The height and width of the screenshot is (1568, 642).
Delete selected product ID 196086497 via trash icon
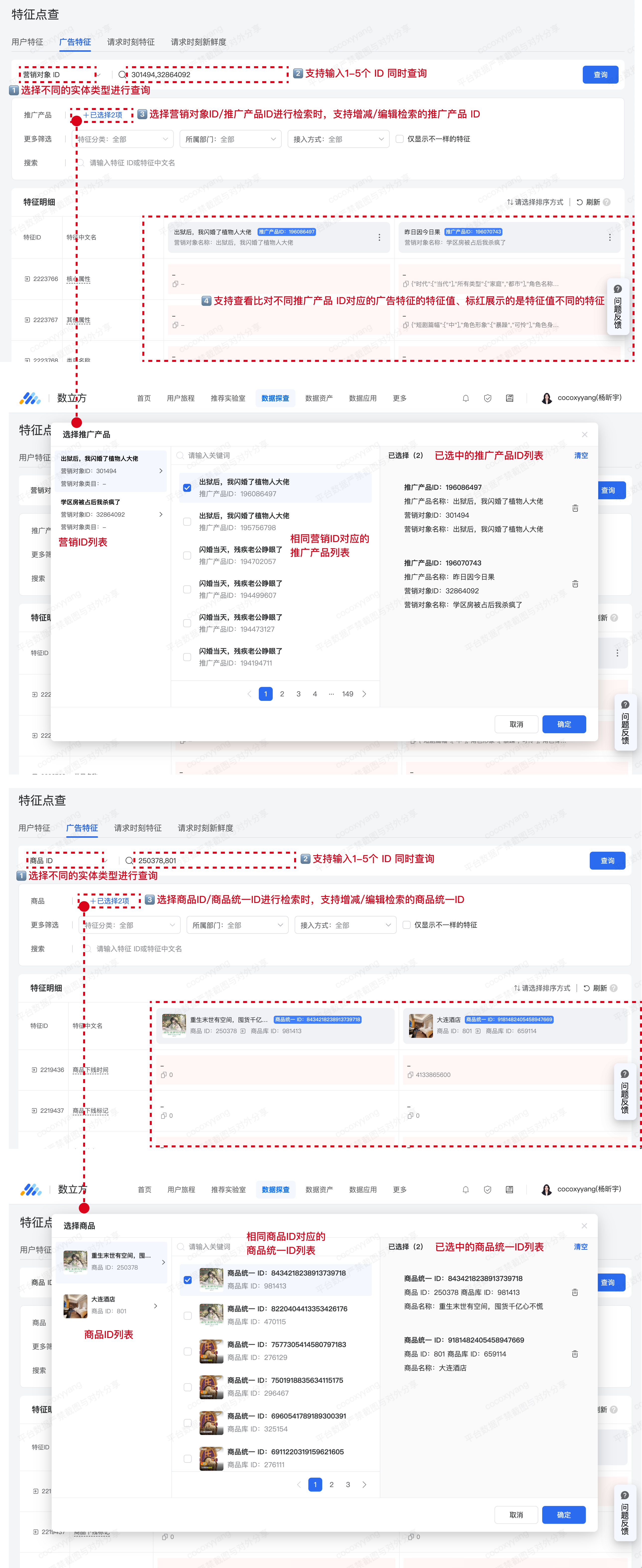click(575, 508)
